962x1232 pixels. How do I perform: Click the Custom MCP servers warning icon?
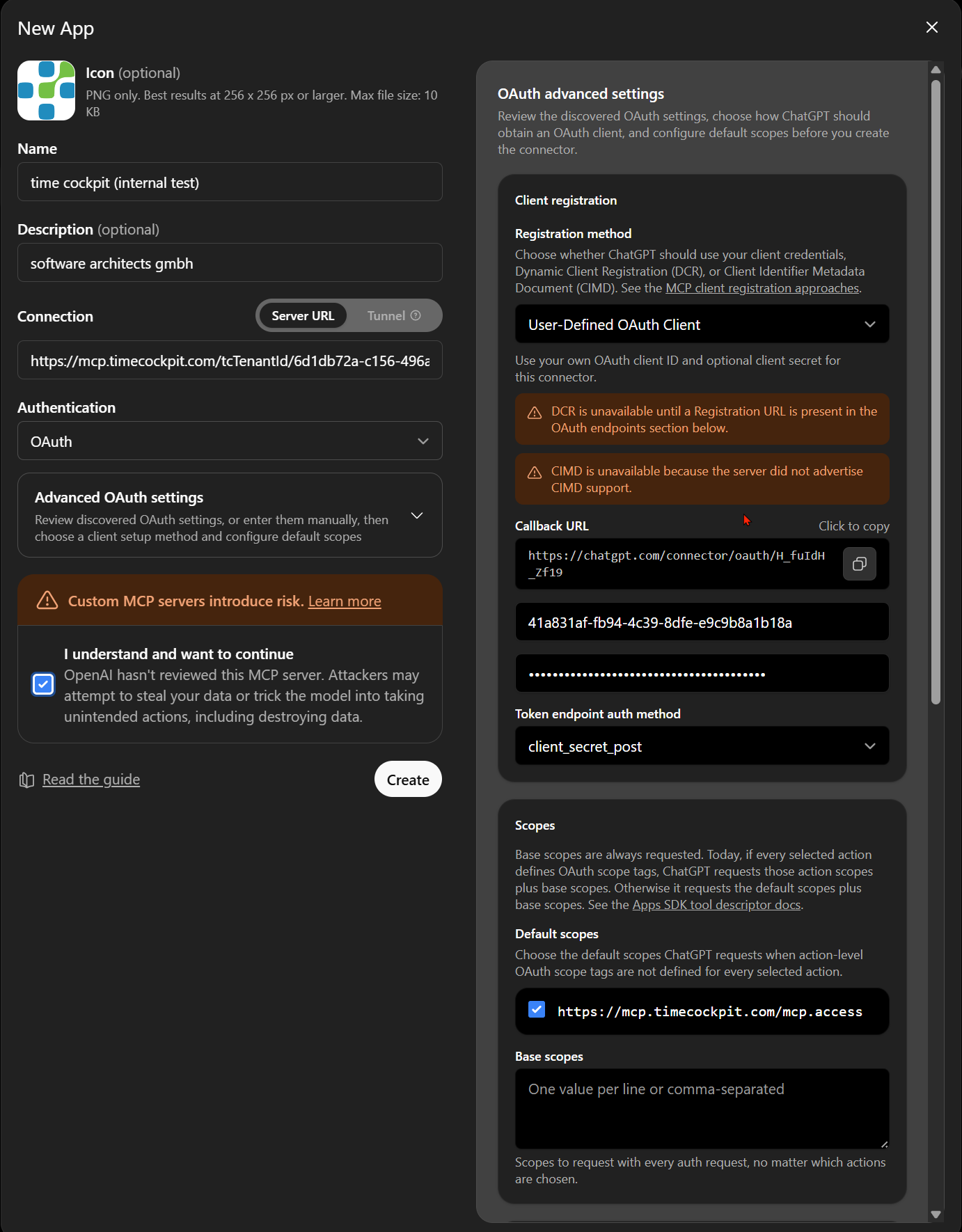pyautogui.click(x=47, y=600)
